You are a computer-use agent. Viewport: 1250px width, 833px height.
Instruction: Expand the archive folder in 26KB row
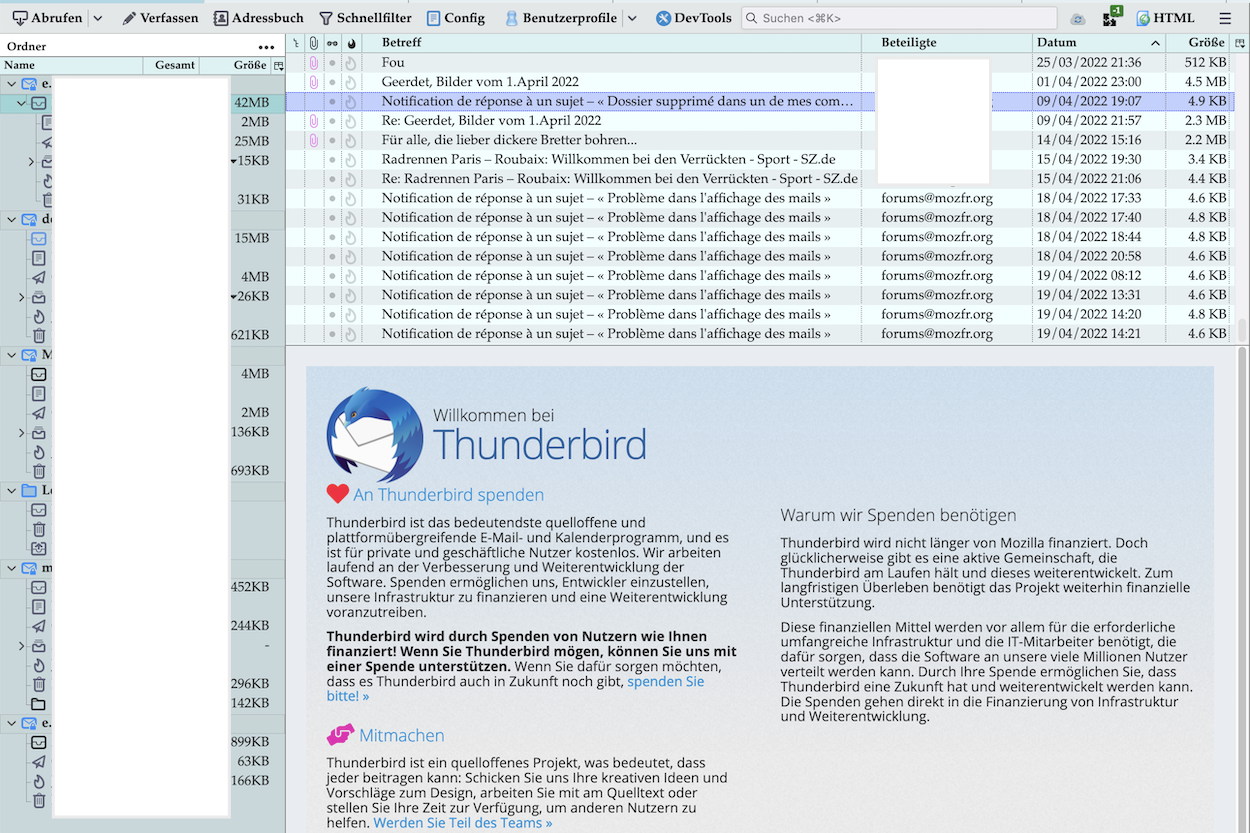coord(21,297)
